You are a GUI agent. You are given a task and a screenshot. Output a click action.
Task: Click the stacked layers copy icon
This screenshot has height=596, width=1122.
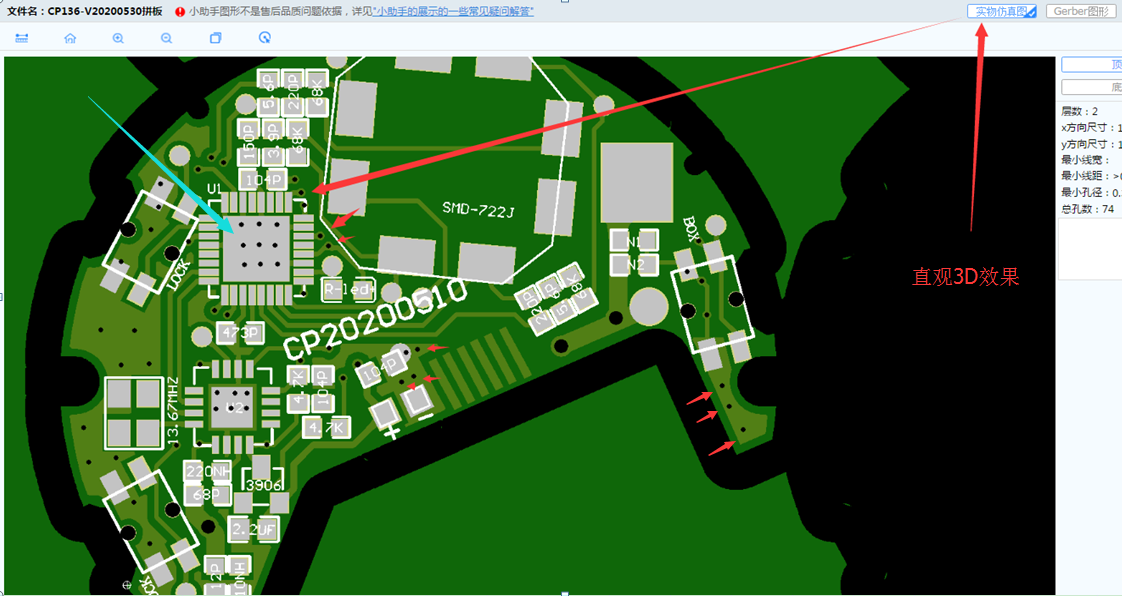pos(215,38)
